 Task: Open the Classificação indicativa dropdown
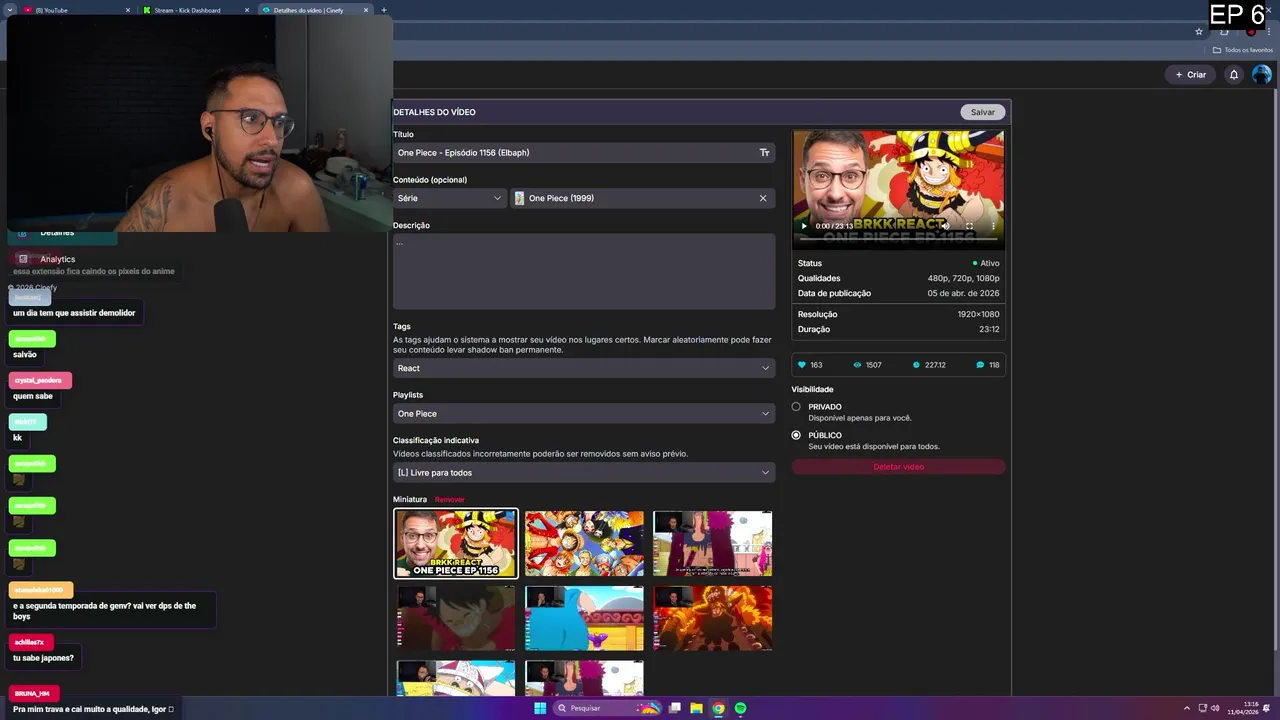(584, 473)
